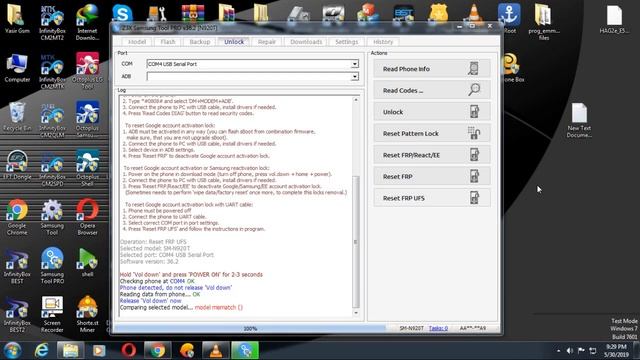The image size is (640, 360).
Task: Open Yasir Gsm desktop folder
Action: (x=17, y=19)
